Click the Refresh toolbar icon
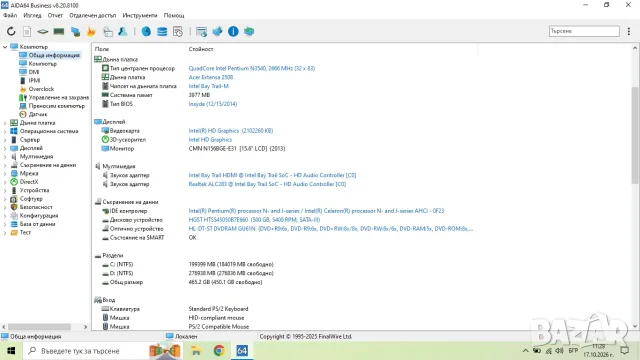 [x=11, y=31]
